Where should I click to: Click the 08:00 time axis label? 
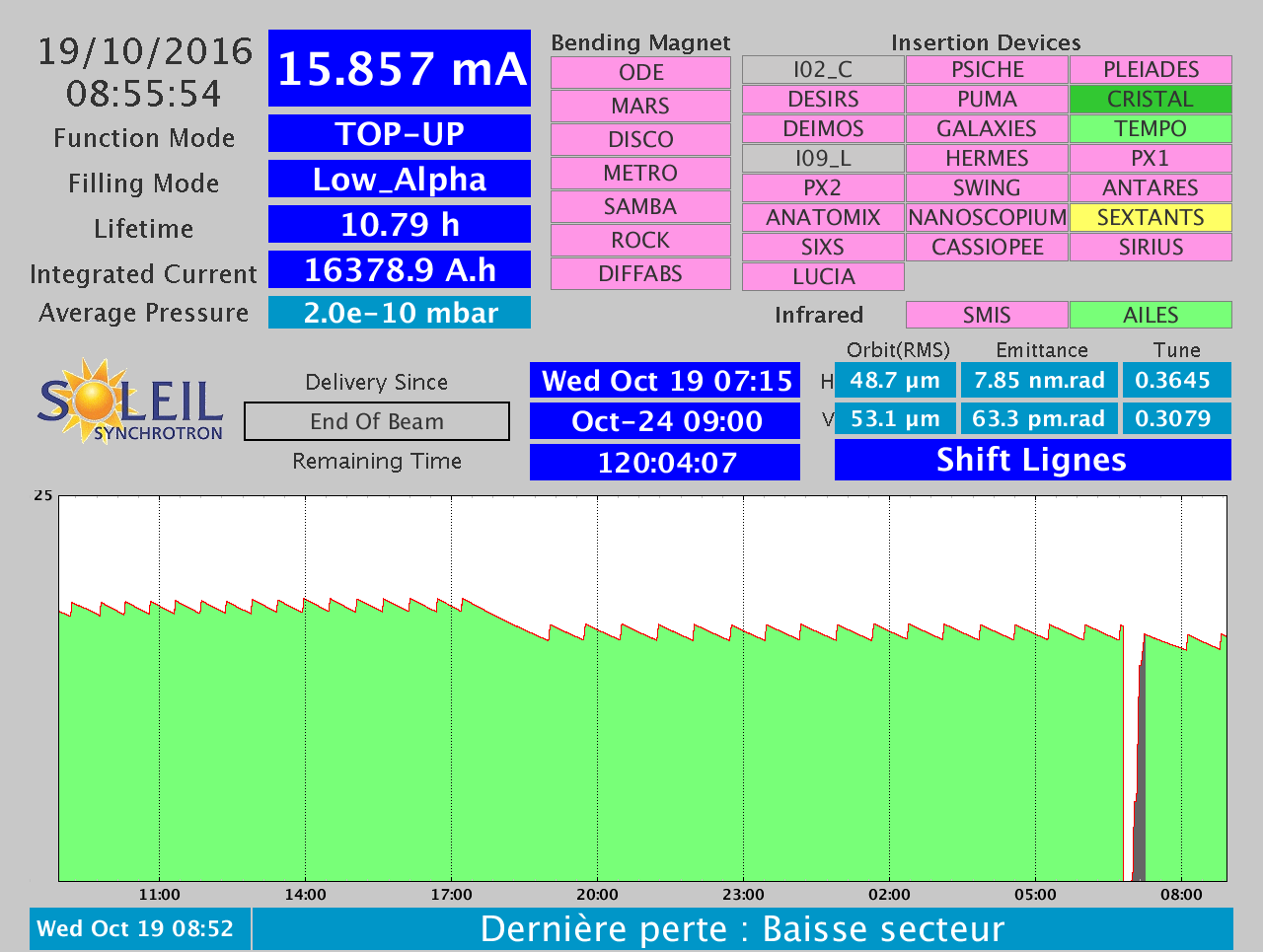pos(1181,895)
